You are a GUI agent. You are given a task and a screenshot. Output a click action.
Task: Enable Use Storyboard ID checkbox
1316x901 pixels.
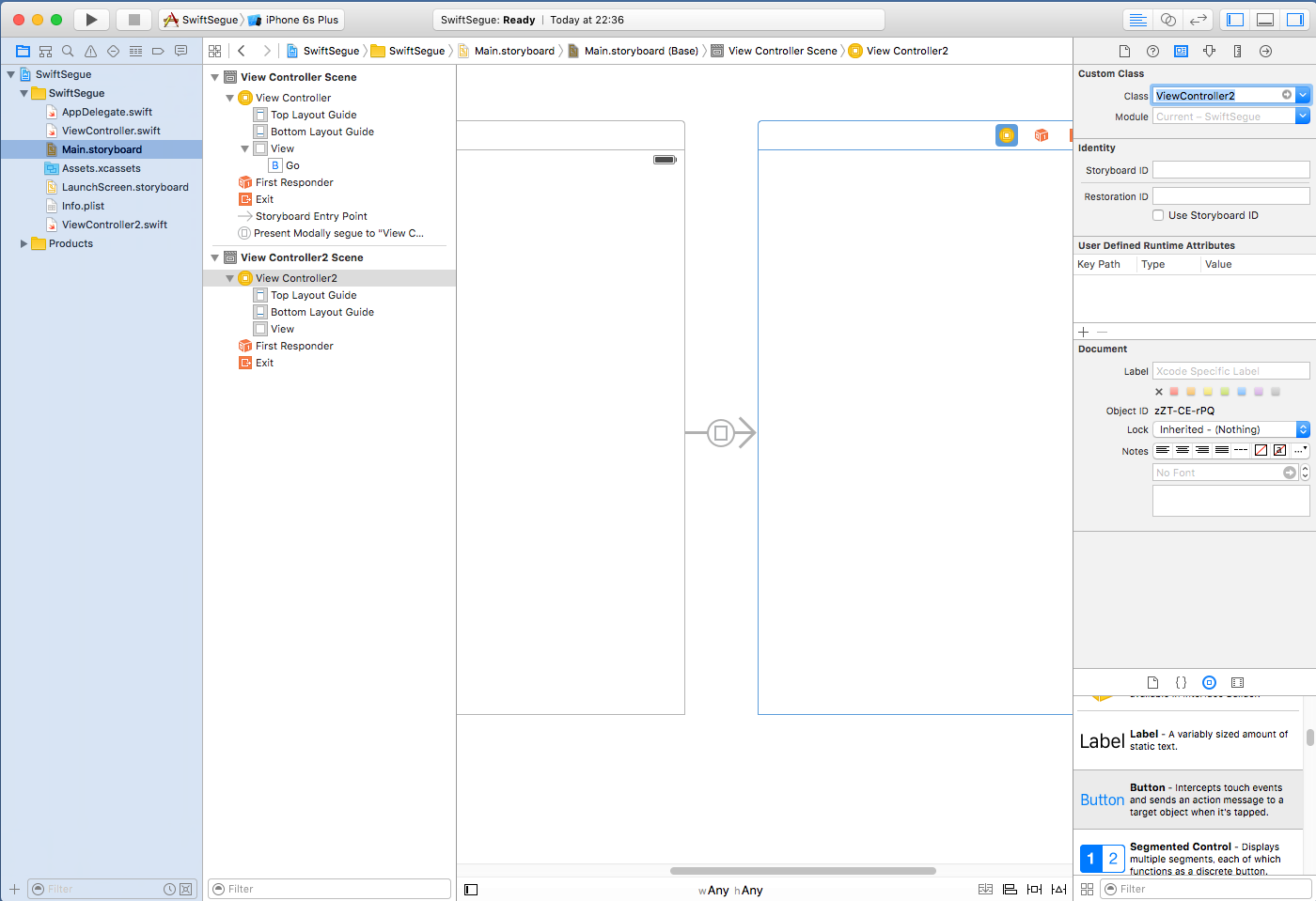click(x=1158, y=215)
